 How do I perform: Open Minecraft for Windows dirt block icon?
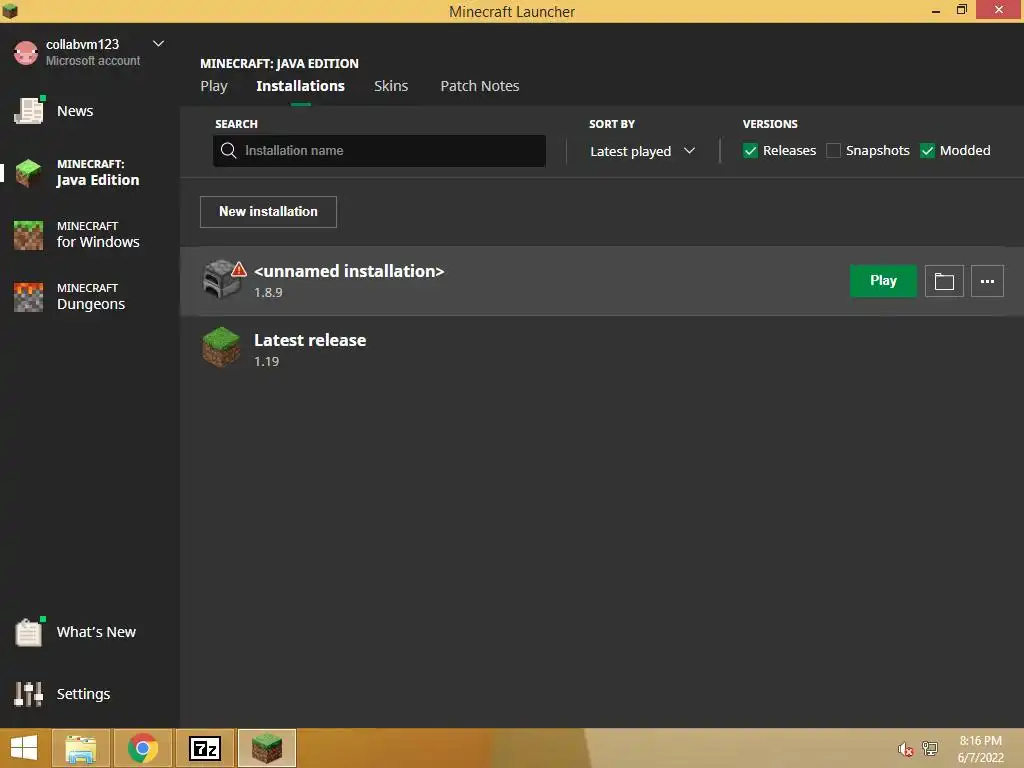click(x=29, y=235)
